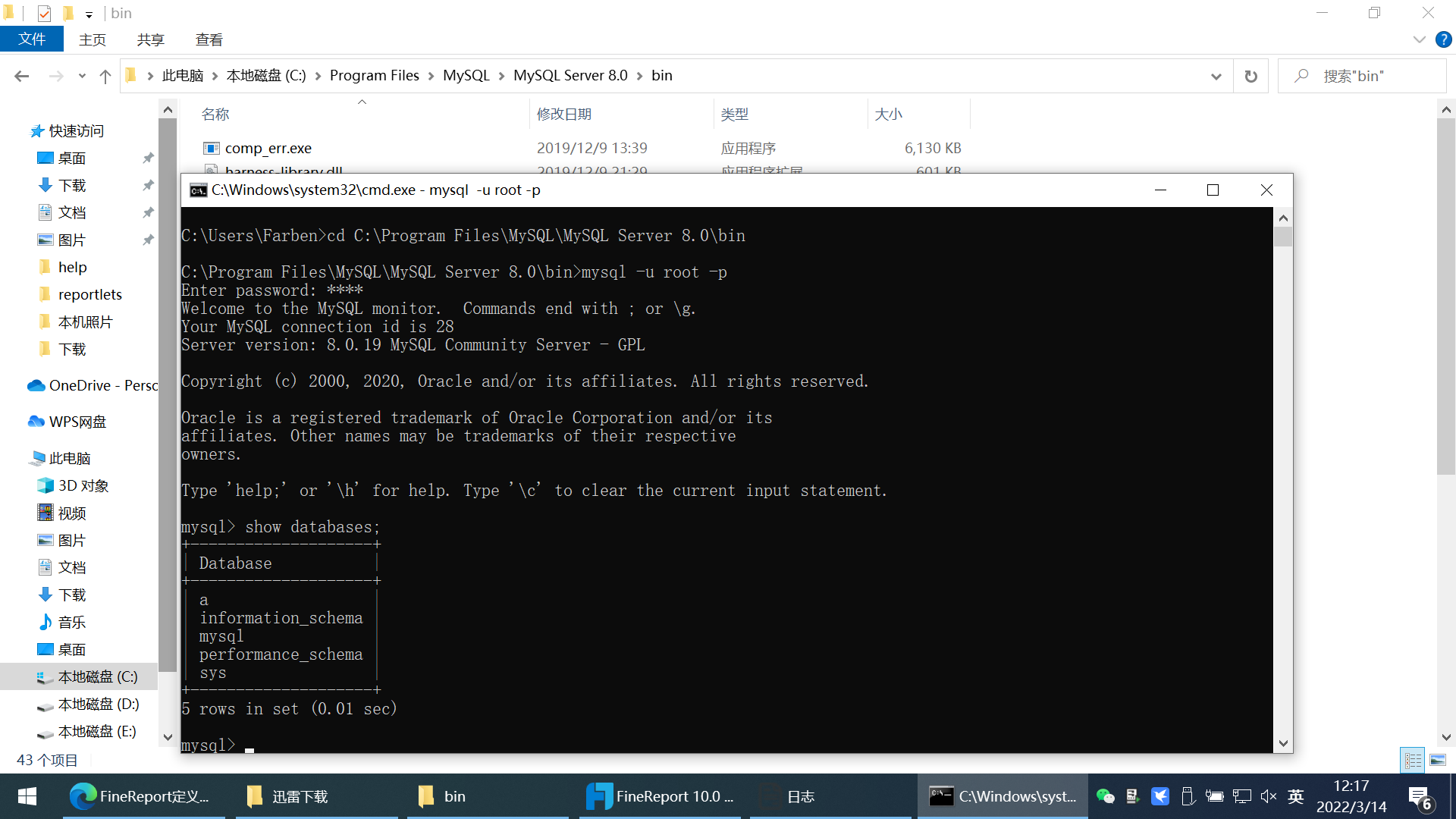Open the 文件 ribbon tab
This screenshot has width=1456, height=819.
pyautogui.click(x=32, y=39)
